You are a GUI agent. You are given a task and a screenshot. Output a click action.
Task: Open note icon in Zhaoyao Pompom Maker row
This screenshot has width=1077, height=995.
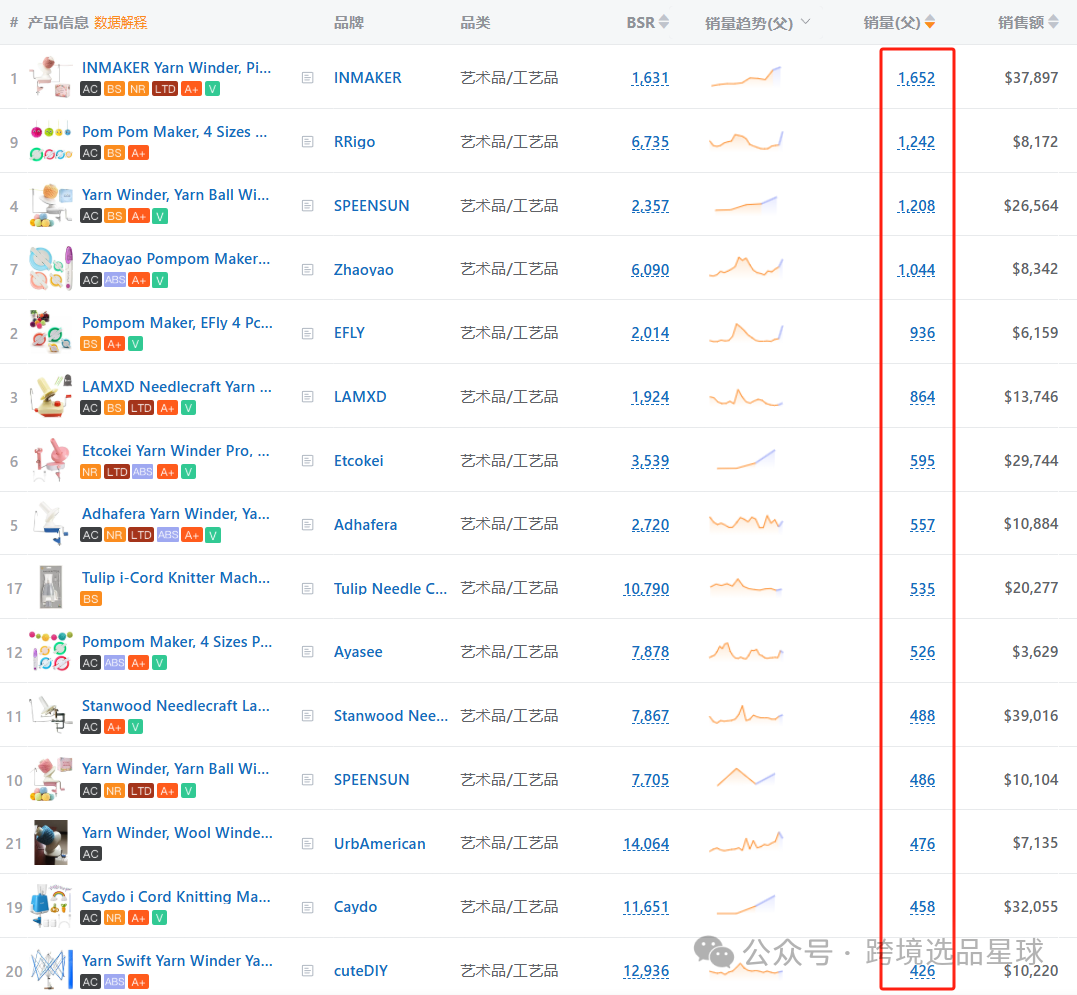tap(308, 269)
